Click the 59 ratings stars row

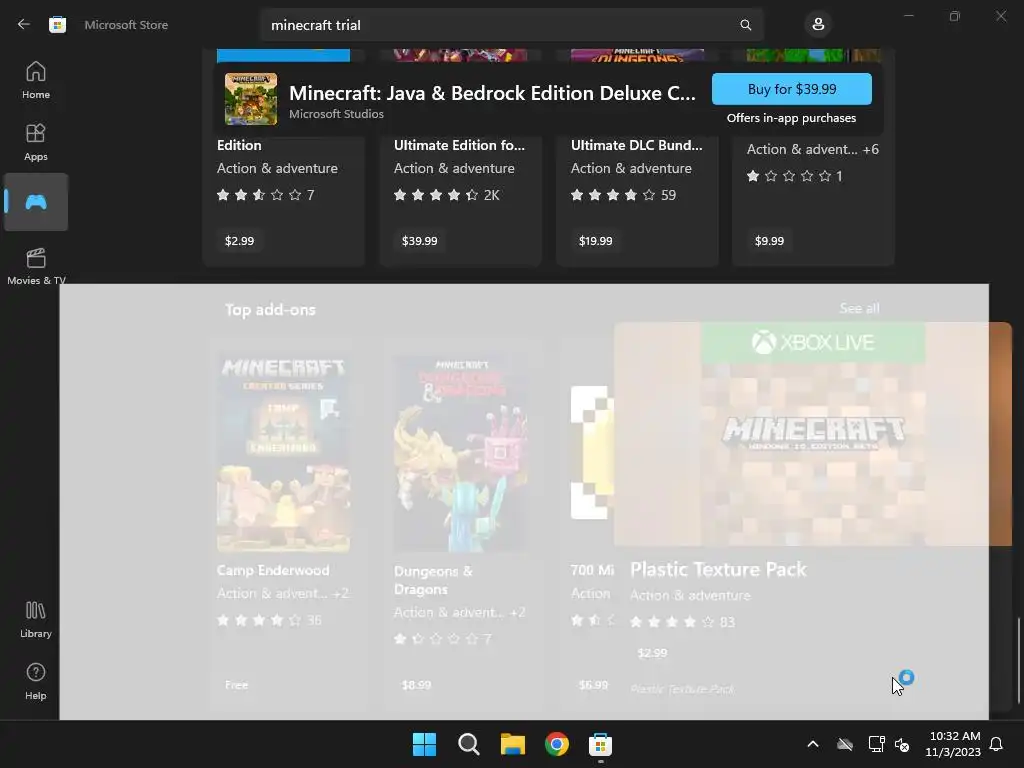623,195
